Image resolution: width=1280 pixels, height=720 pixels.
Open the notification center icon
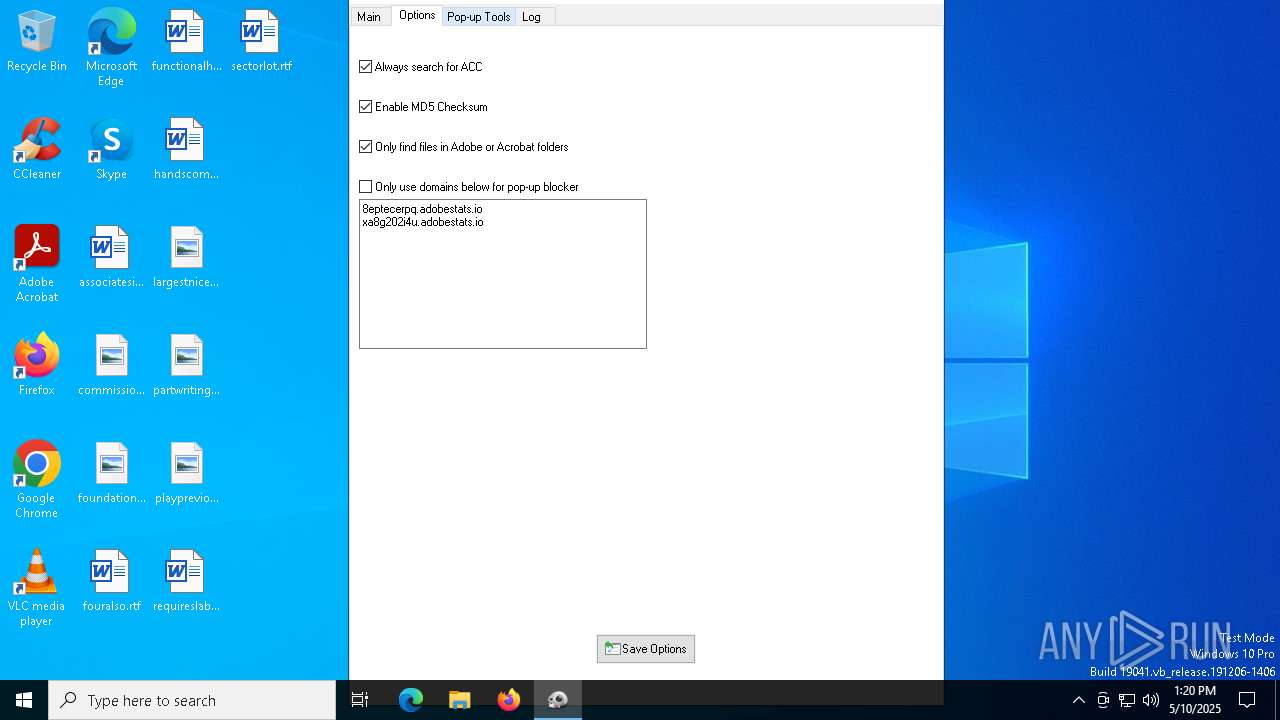tap(1248, 700)
